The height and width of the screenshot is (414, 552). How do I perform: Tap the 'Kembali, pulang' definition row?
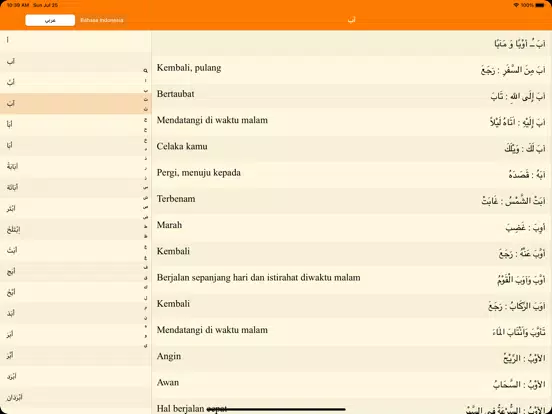(352, 70)
